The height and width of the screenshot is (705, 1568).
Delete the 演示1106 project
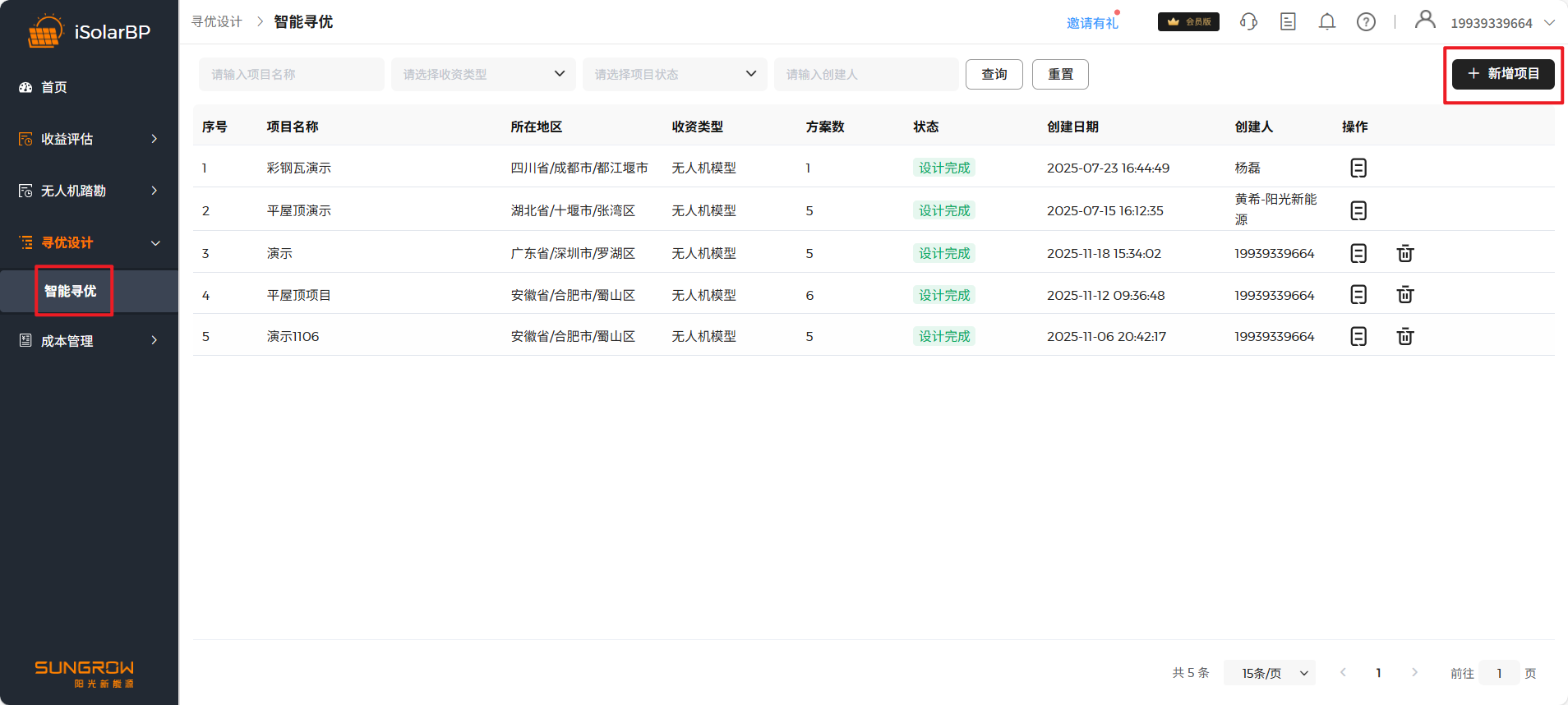(1404, 336)
